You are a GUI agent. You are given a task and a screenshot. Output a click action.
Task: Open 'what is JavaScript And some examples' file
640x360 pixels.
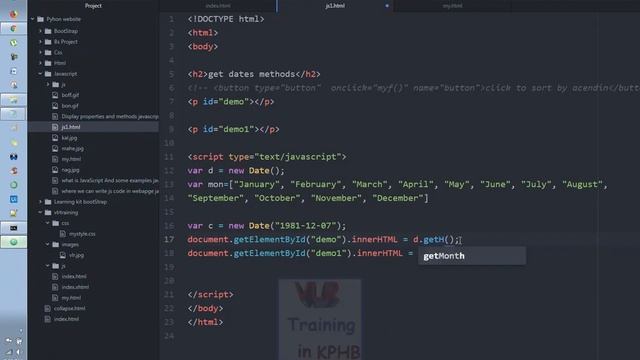pyautogui.click(x=110, y=180)
